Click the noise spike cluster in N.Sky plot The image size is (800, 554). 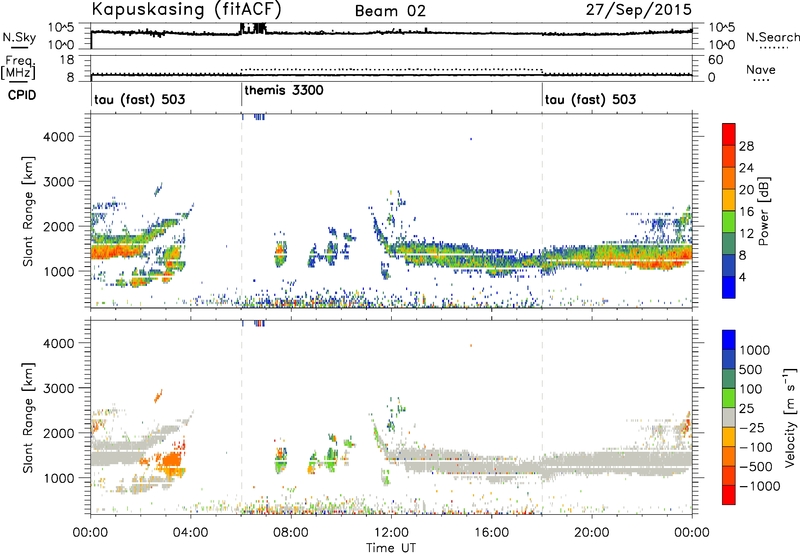[253, 29]
